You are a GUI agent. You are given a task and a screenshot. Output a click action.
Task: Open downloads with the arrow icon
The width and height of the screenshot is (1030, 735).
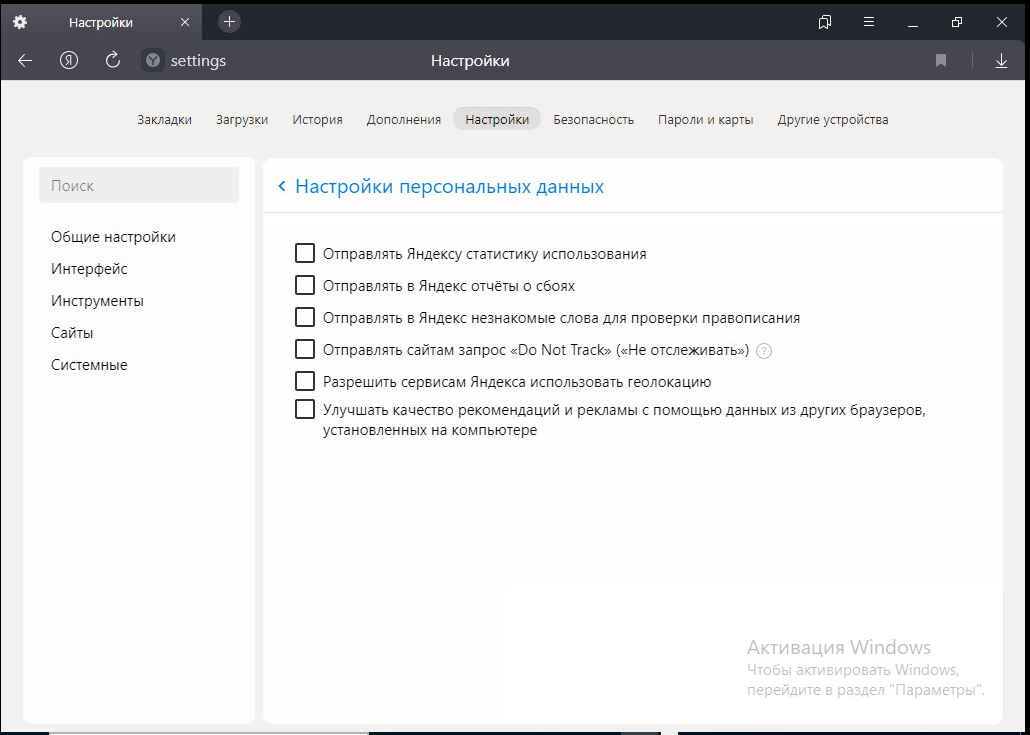coord(1001,61)
